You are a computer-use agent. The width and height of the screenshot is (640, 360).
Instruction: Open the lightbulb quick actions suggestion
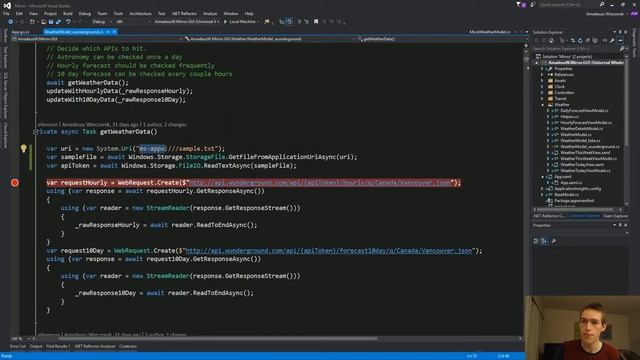coord(24,149)
